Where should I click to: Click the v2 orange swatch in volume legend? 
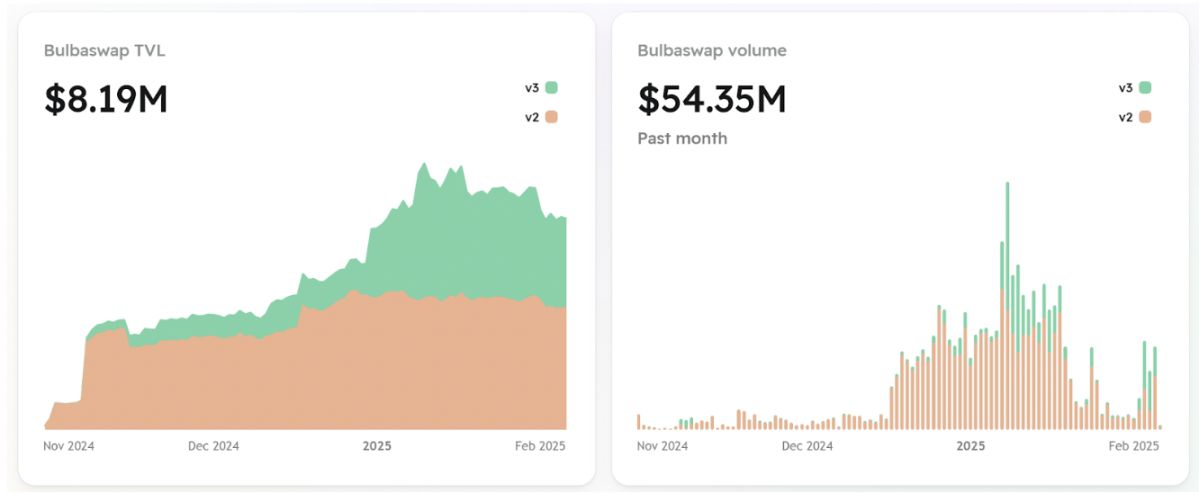1145,117
